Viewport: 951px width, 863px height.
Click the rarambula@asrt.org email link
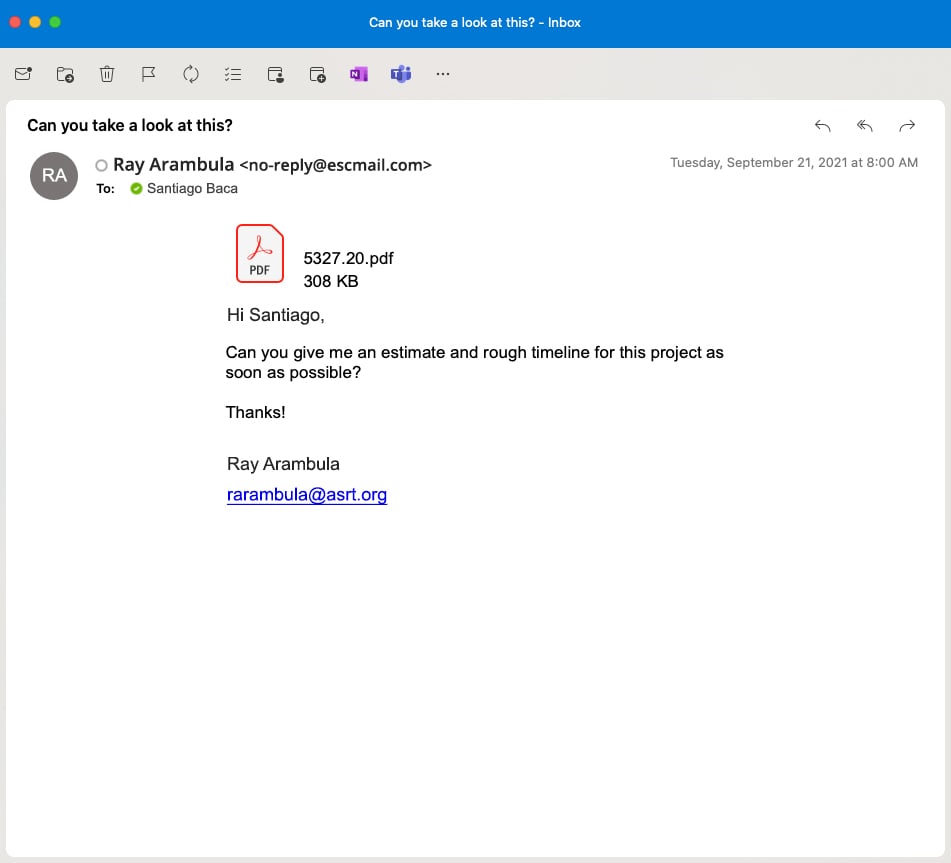click(x=306, y=494)
